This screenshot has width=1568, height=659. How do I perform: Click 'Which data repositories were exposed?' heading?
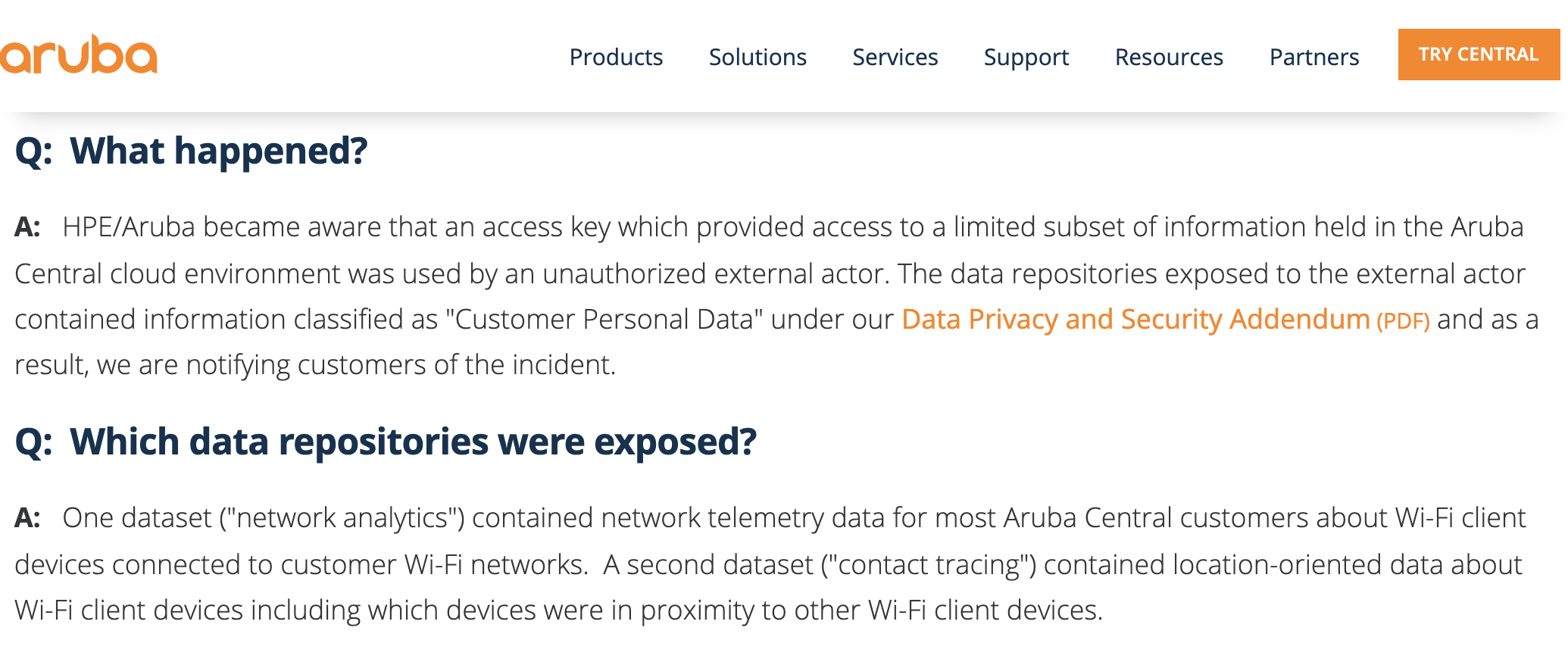413,442
